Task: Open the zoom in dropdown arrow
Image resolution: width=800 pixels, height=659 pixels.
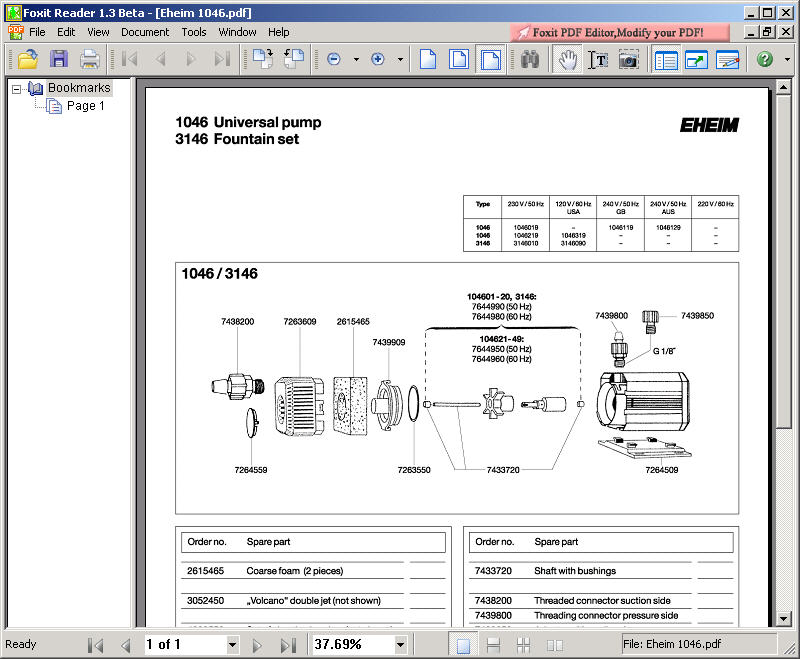Action: 400,59
